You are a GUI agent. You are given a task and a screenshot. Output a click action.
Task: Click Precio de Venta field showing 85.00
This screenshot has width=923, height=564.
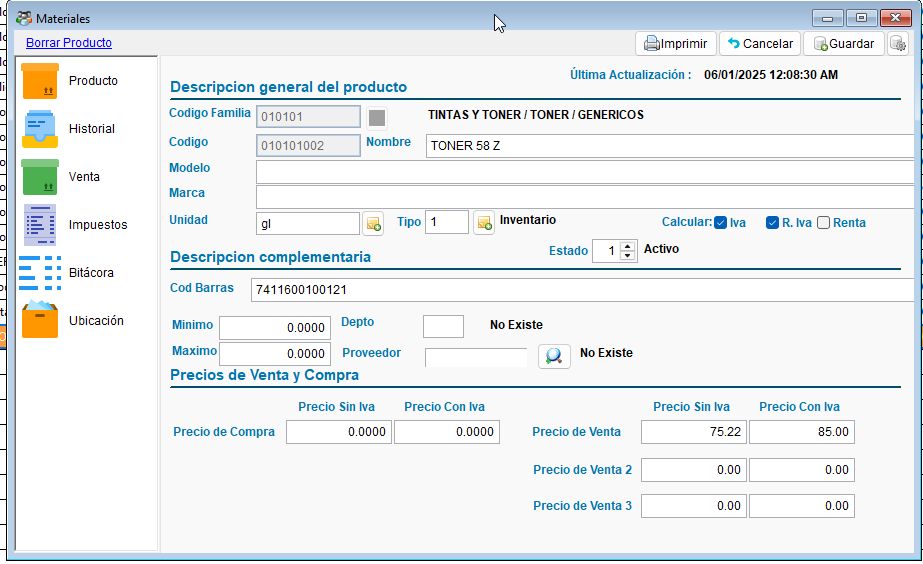pyautogui.click(x=802, y=432)
